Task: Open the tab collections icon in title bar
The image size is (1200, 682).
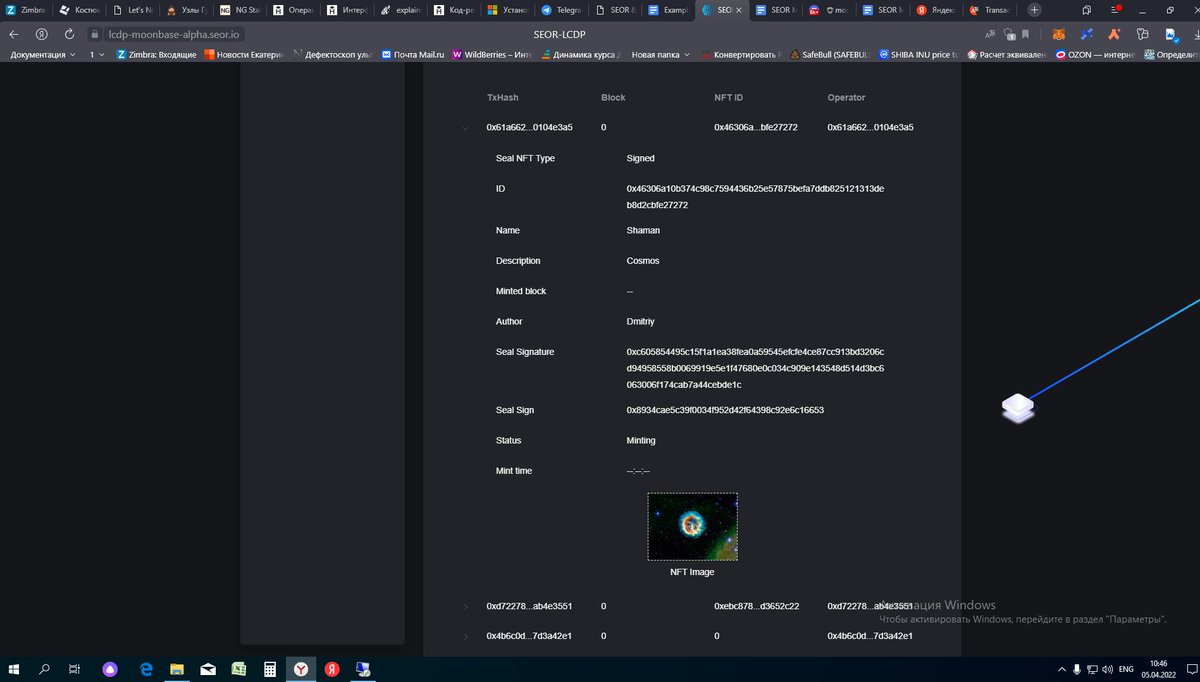Action: click(1086, 10)
